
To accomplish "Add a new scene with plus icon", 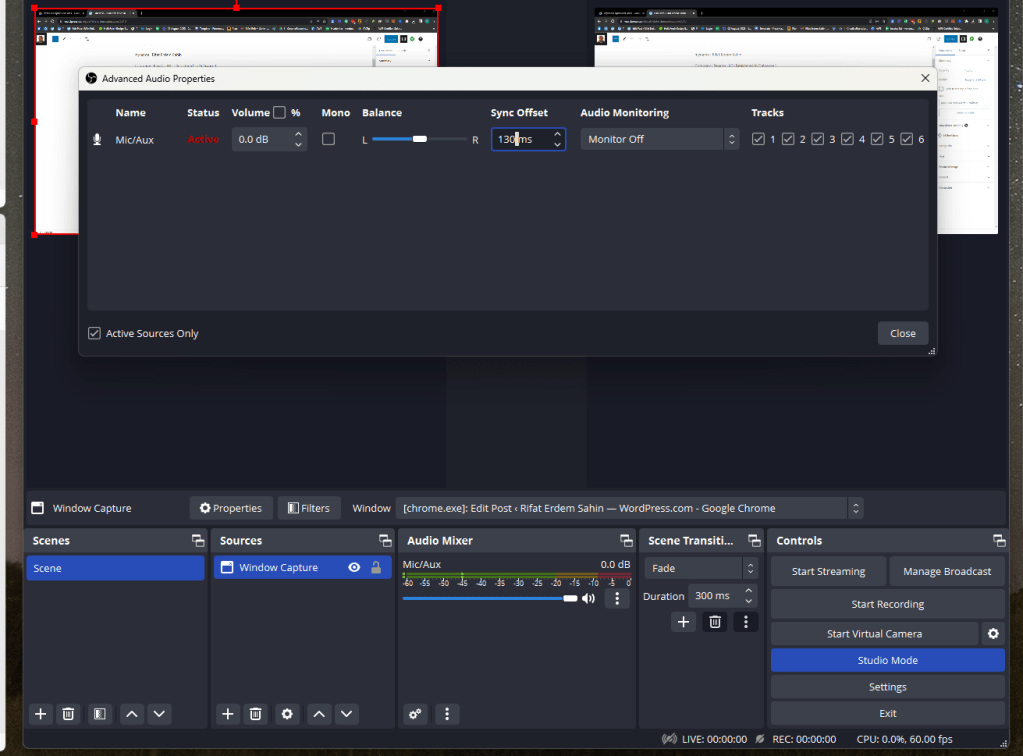I will (x=40, y=714).
